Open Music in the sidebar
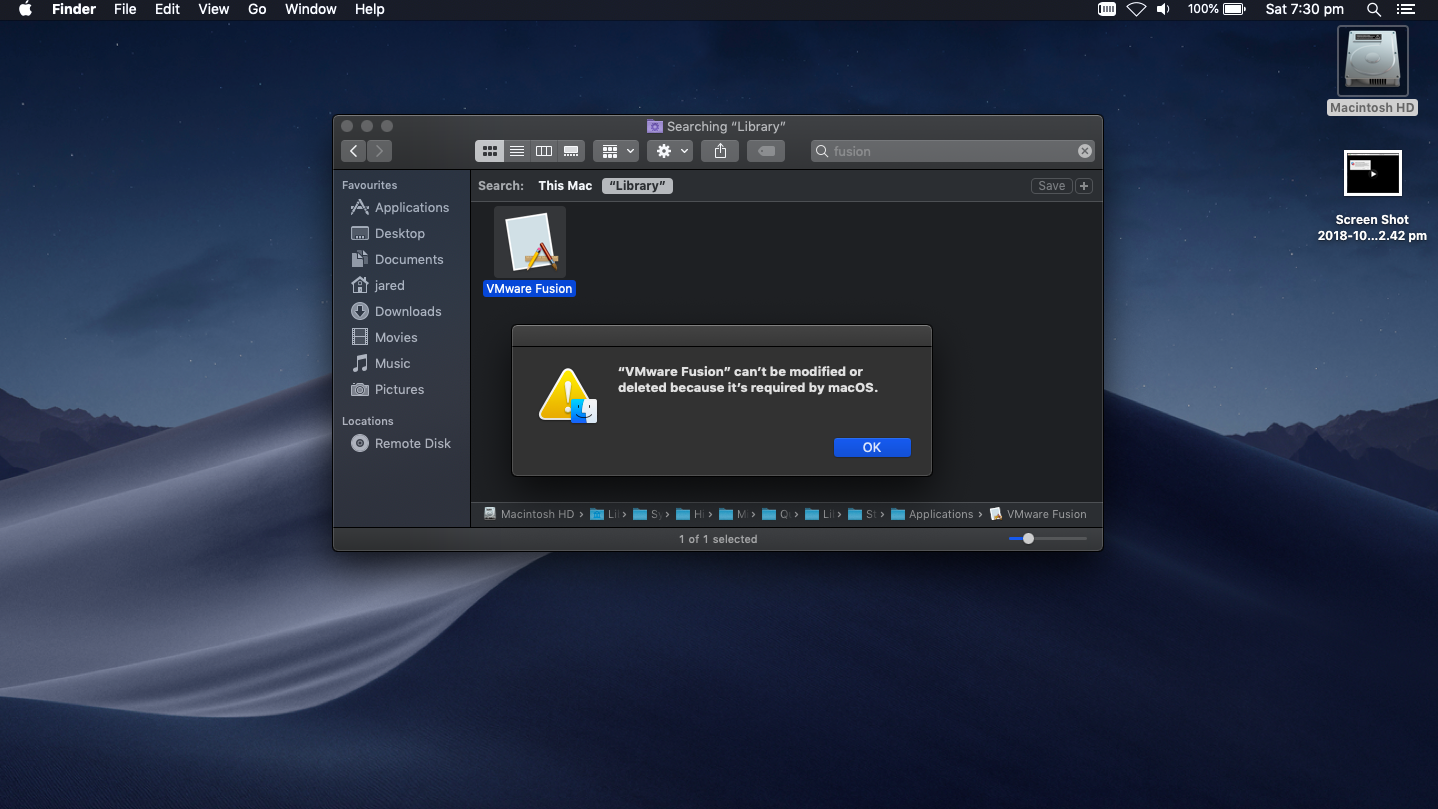This screenshot has width=1438, height=809. click(381, 363)
